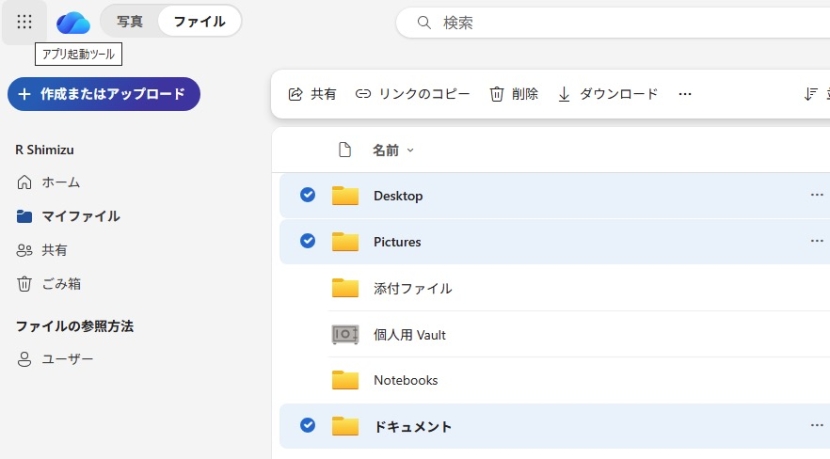Click the 個人用 Vault safe icon
Viewport: 830px width, 459px height.
tap(345, 334)
